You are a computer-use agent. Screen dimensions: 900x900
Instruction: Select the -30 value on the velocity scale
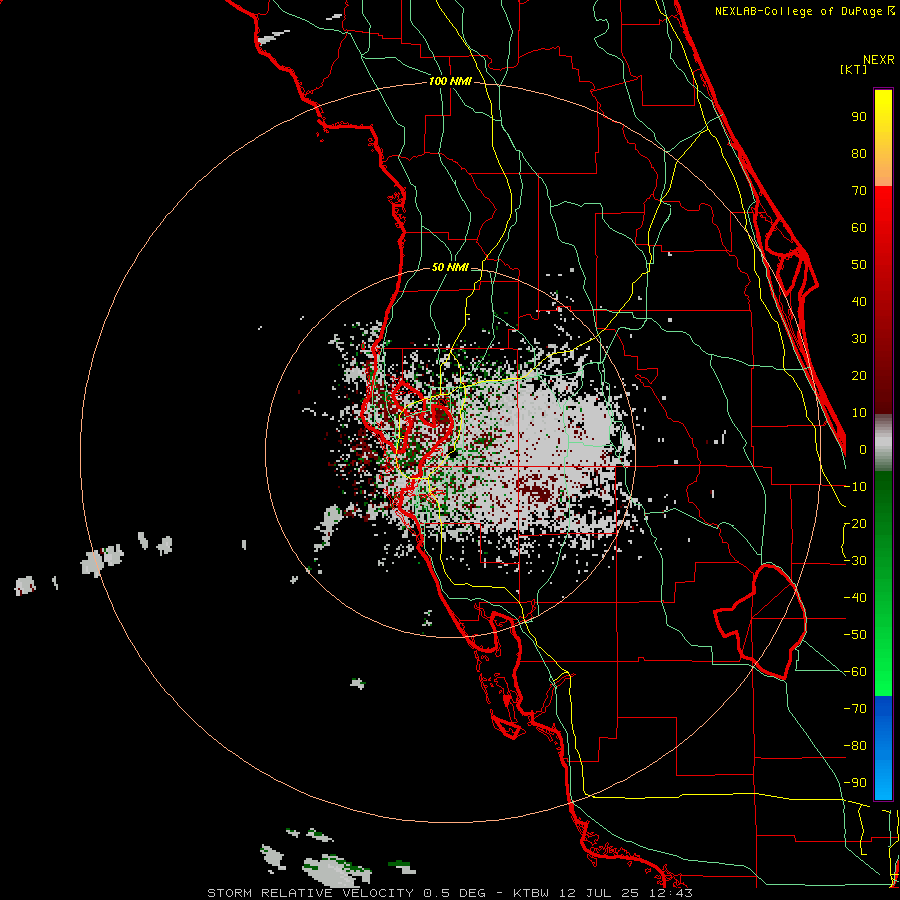(x=855, y=561)
